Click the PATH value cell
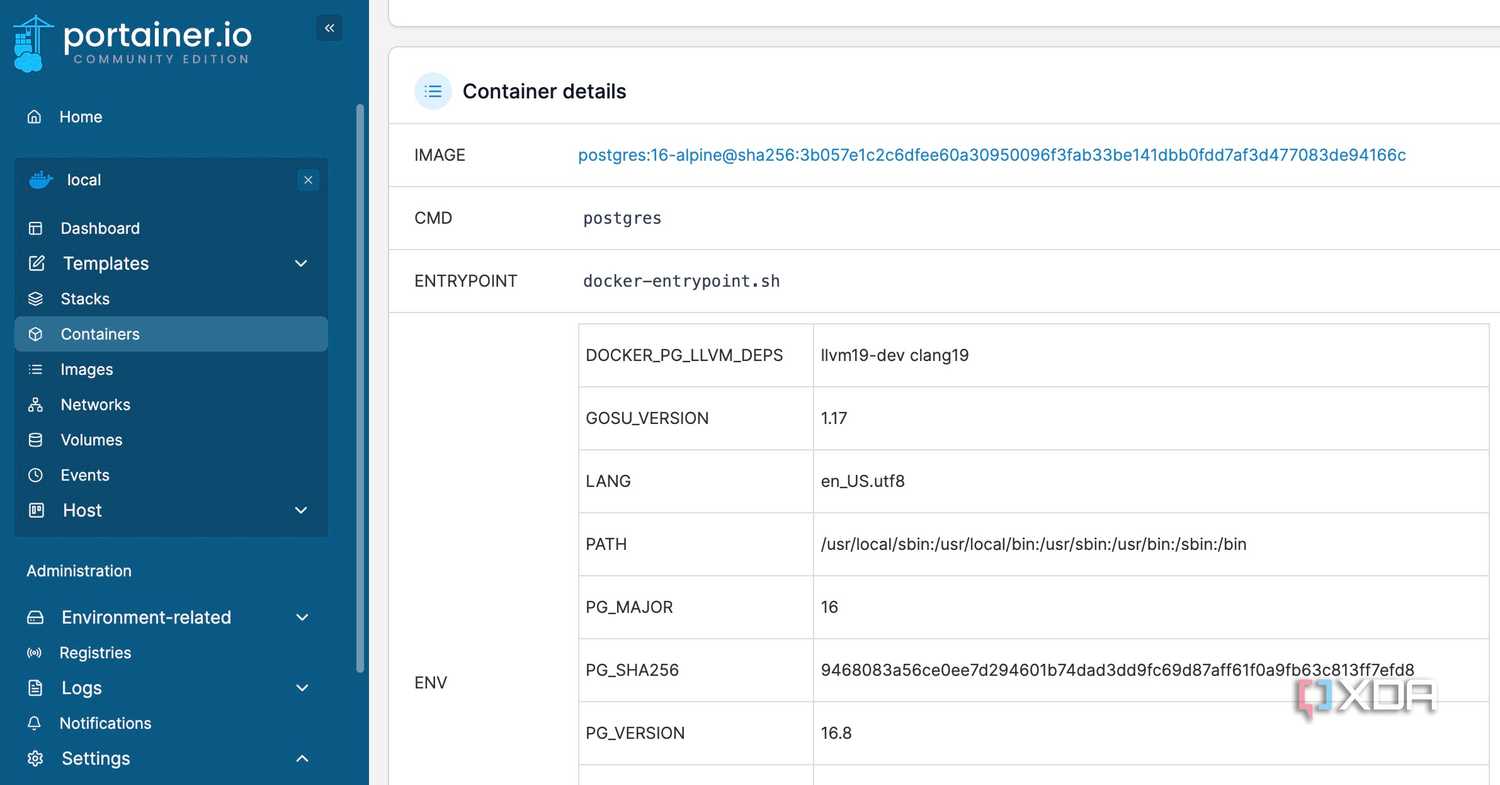 click(x=1151, y=544)
